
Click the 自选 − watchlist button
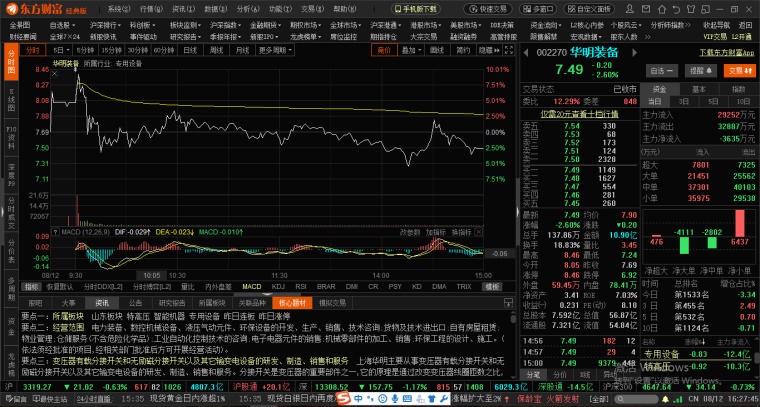662,71
